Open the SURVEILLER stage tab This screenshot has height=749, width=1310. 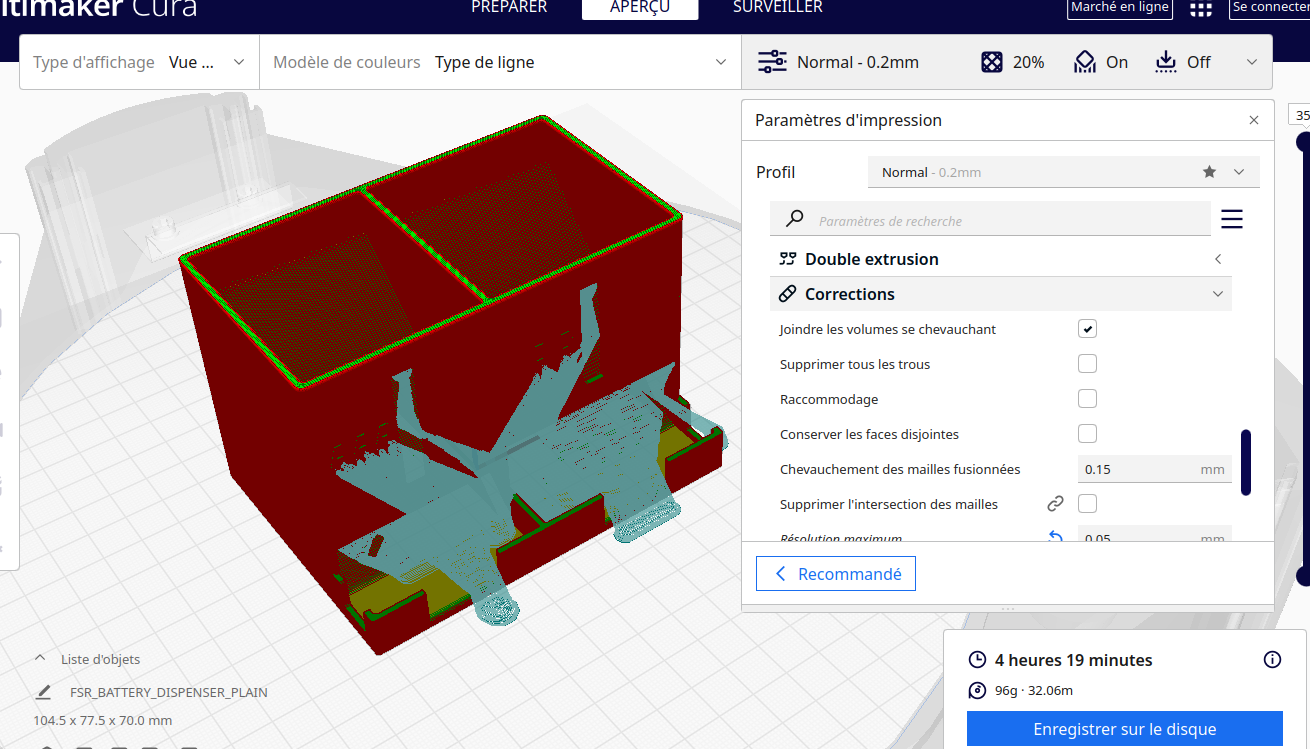pyautogui.click(x=778, y=8)
